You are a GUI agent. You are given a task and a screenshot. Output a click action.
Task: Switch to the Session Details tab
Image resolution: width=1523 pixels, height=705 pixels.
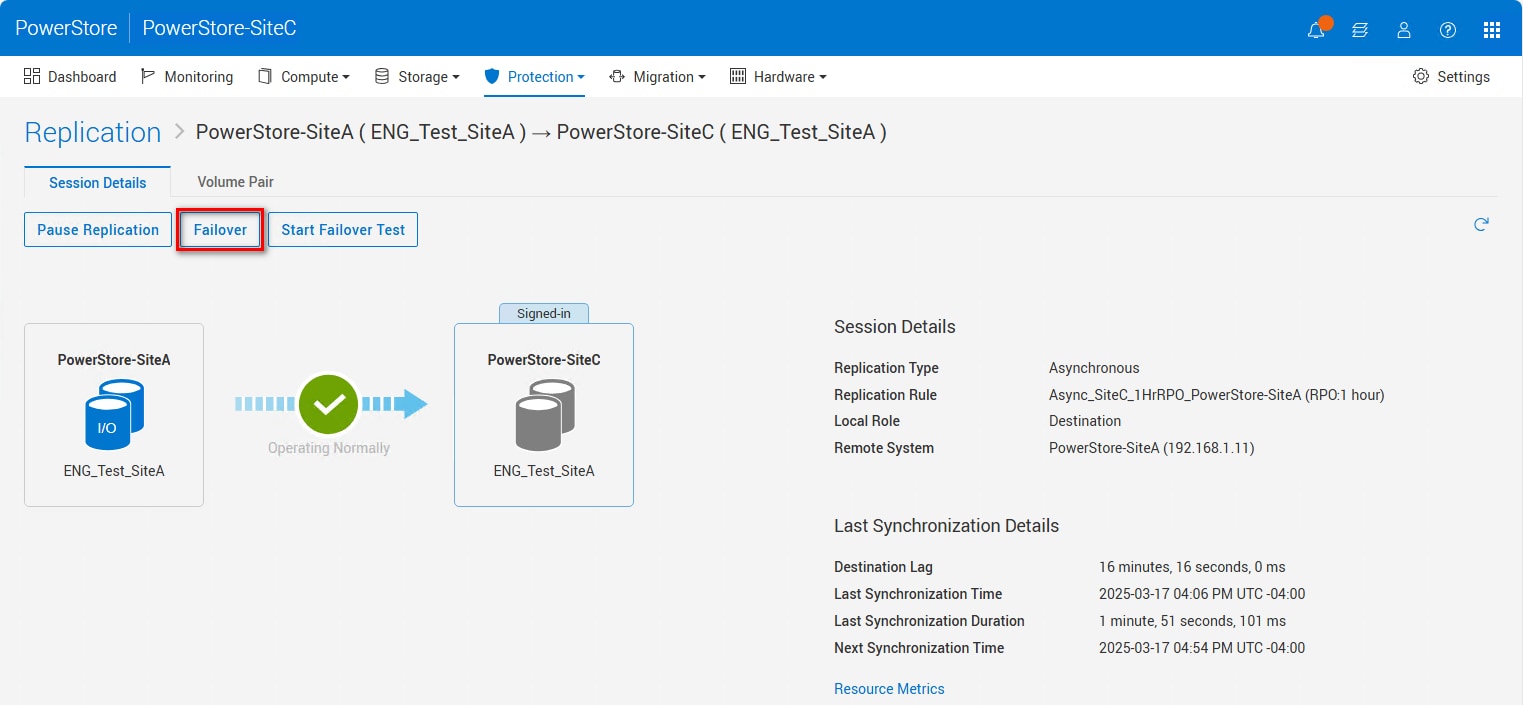click(x=98, y=183)
